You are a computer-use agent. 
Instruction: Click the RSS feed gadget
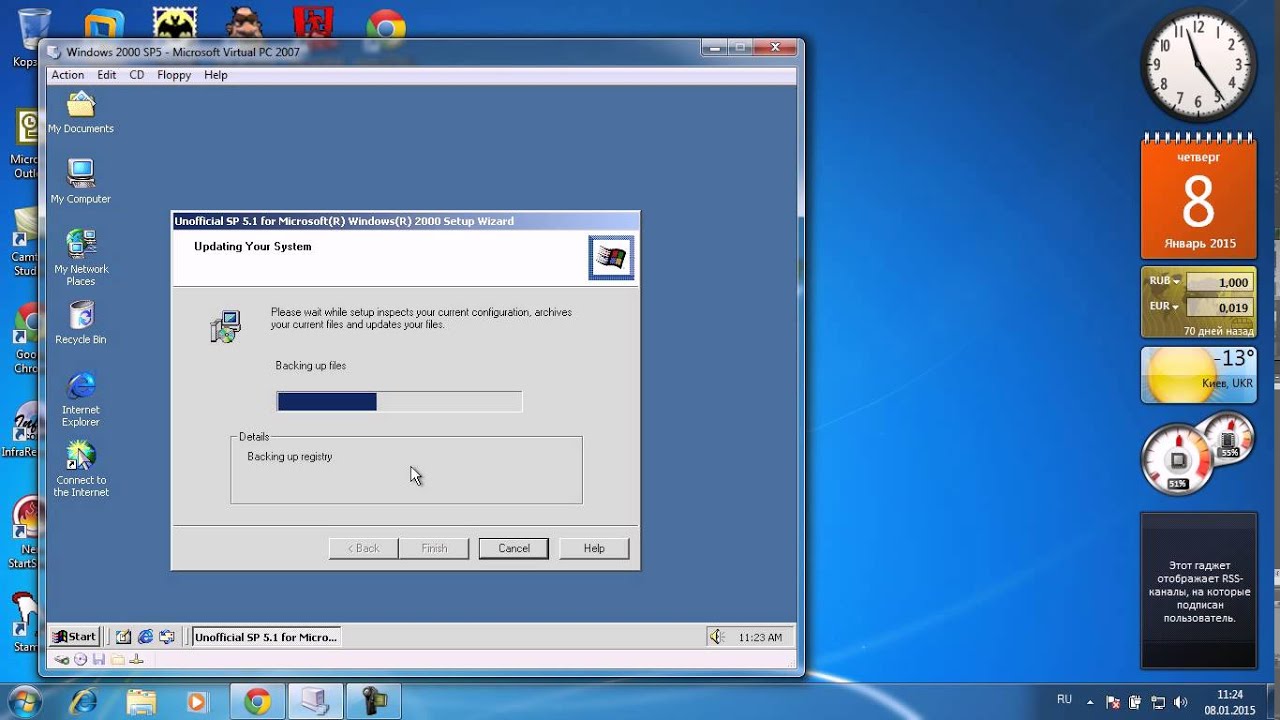click(x=1198, y=590)
